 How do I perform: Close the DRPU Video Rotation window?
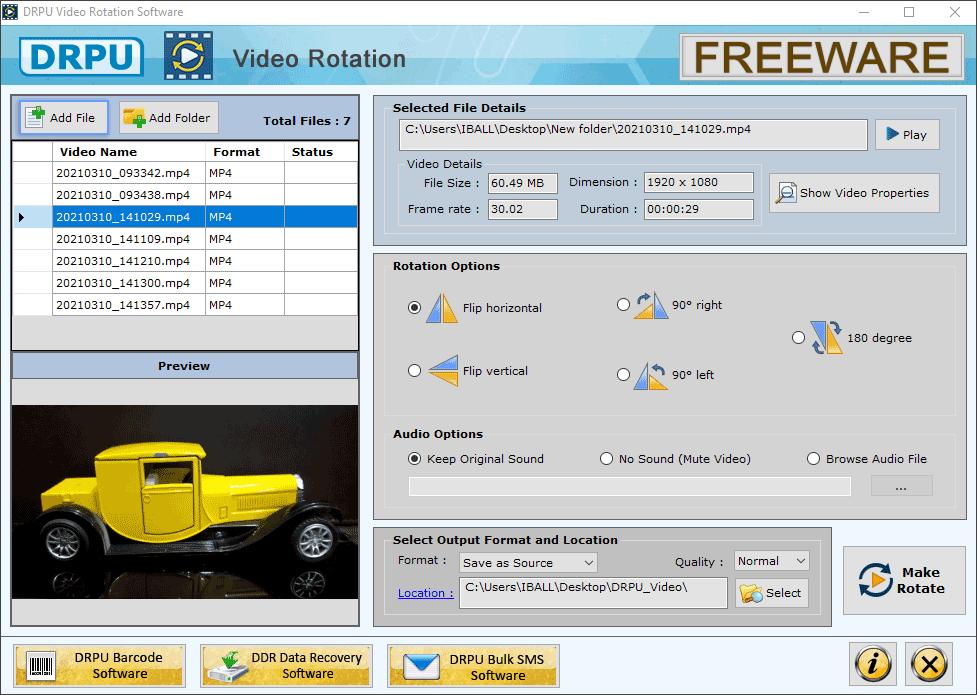(955, 12)
